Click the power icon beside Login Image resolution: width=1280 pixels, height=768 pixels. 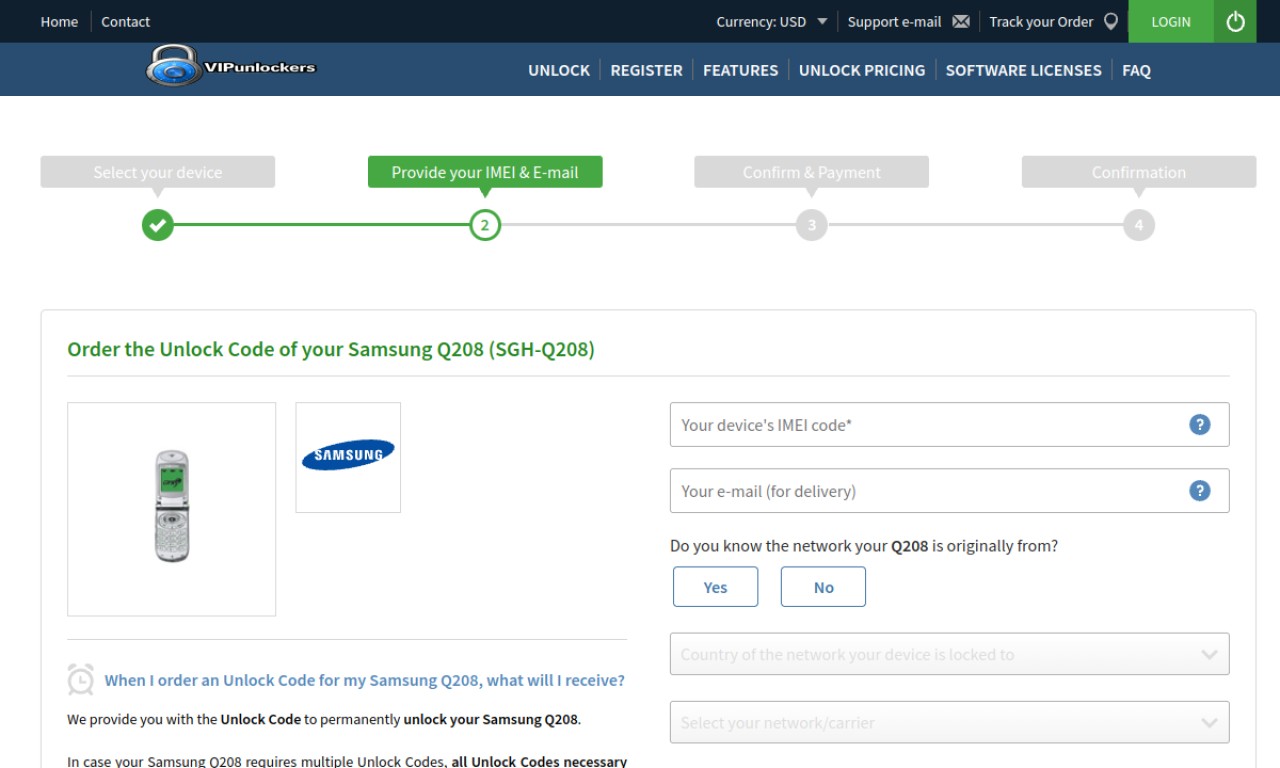click(x=1235, y=21)
